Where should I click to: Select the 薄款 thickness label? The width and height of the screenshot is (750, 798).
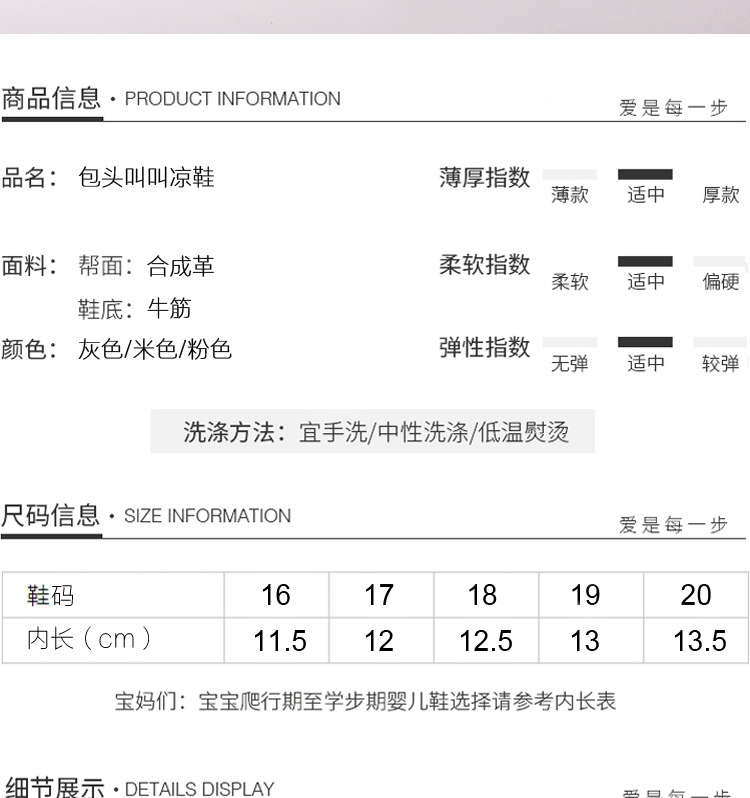click(570, 195)
